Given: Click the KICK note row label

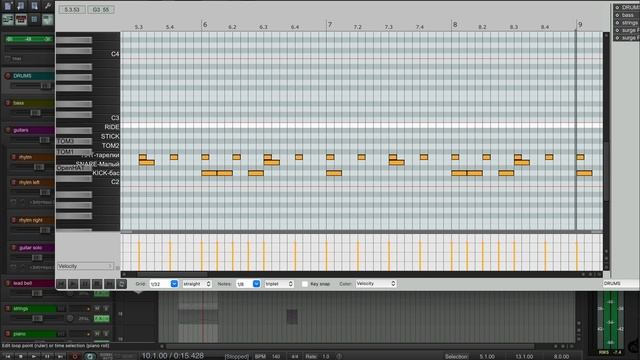Looking at the screenshot, I should point(105,173).
